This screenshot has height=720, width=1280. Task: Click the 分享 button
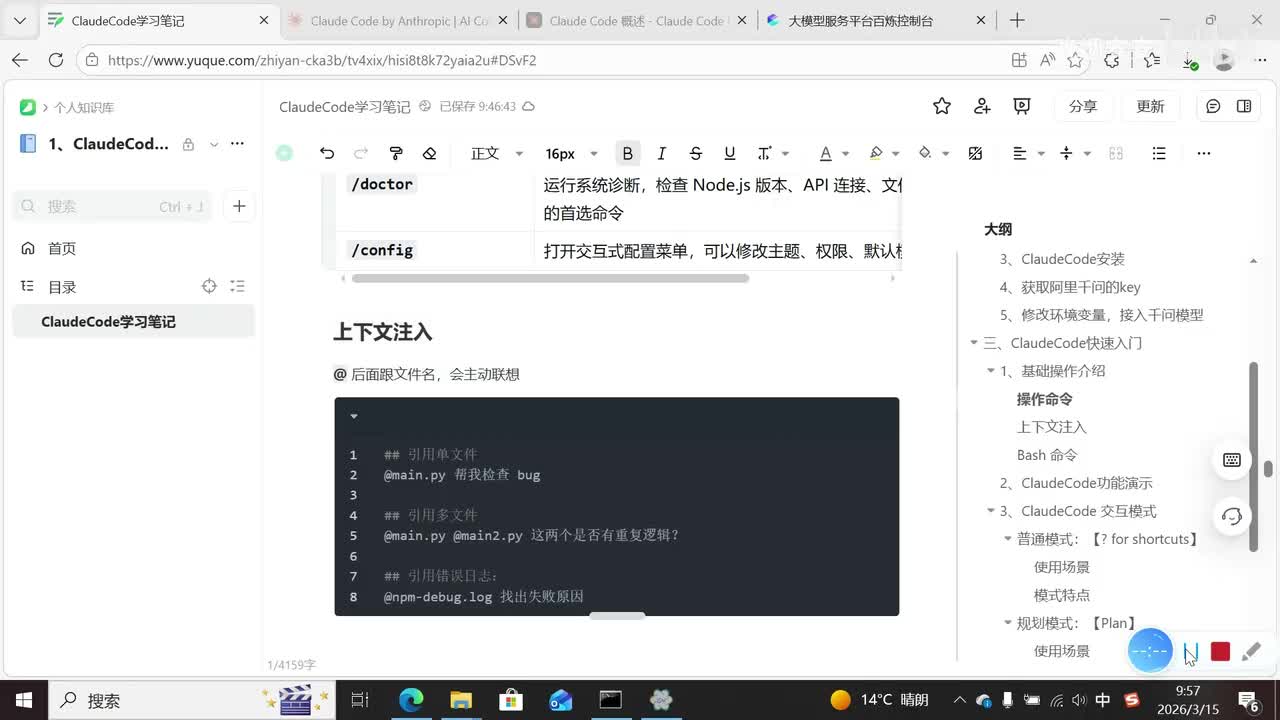click(x=1082, y=106)
